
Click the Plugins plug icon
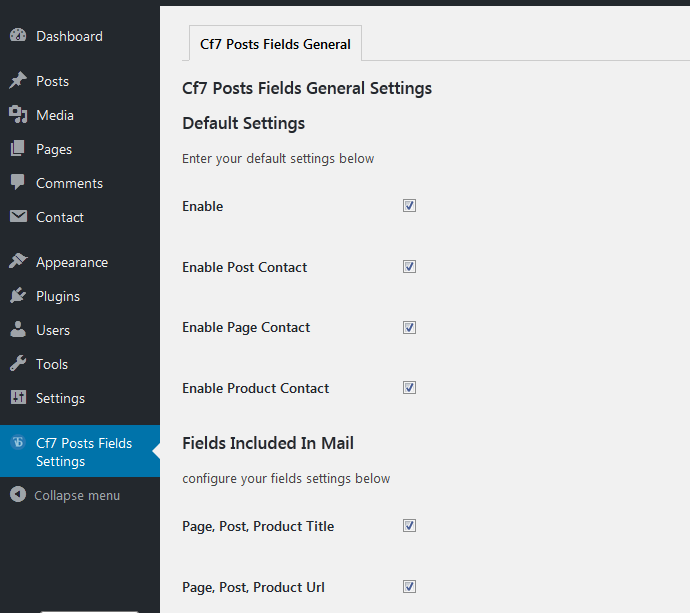coord(18,295)
